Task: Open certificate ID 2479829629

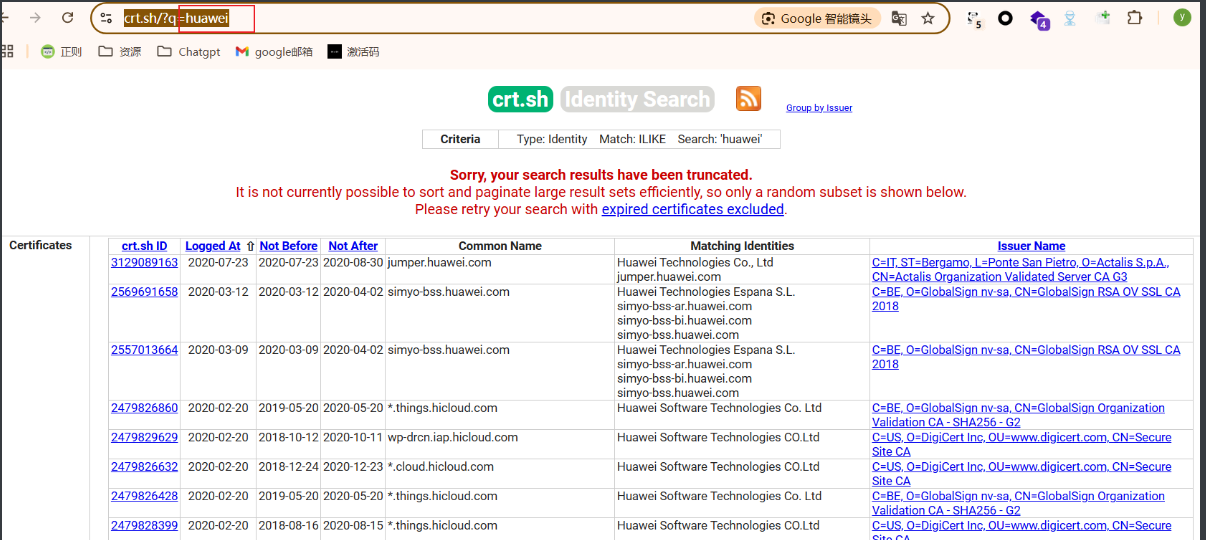Action: [144, 437]
